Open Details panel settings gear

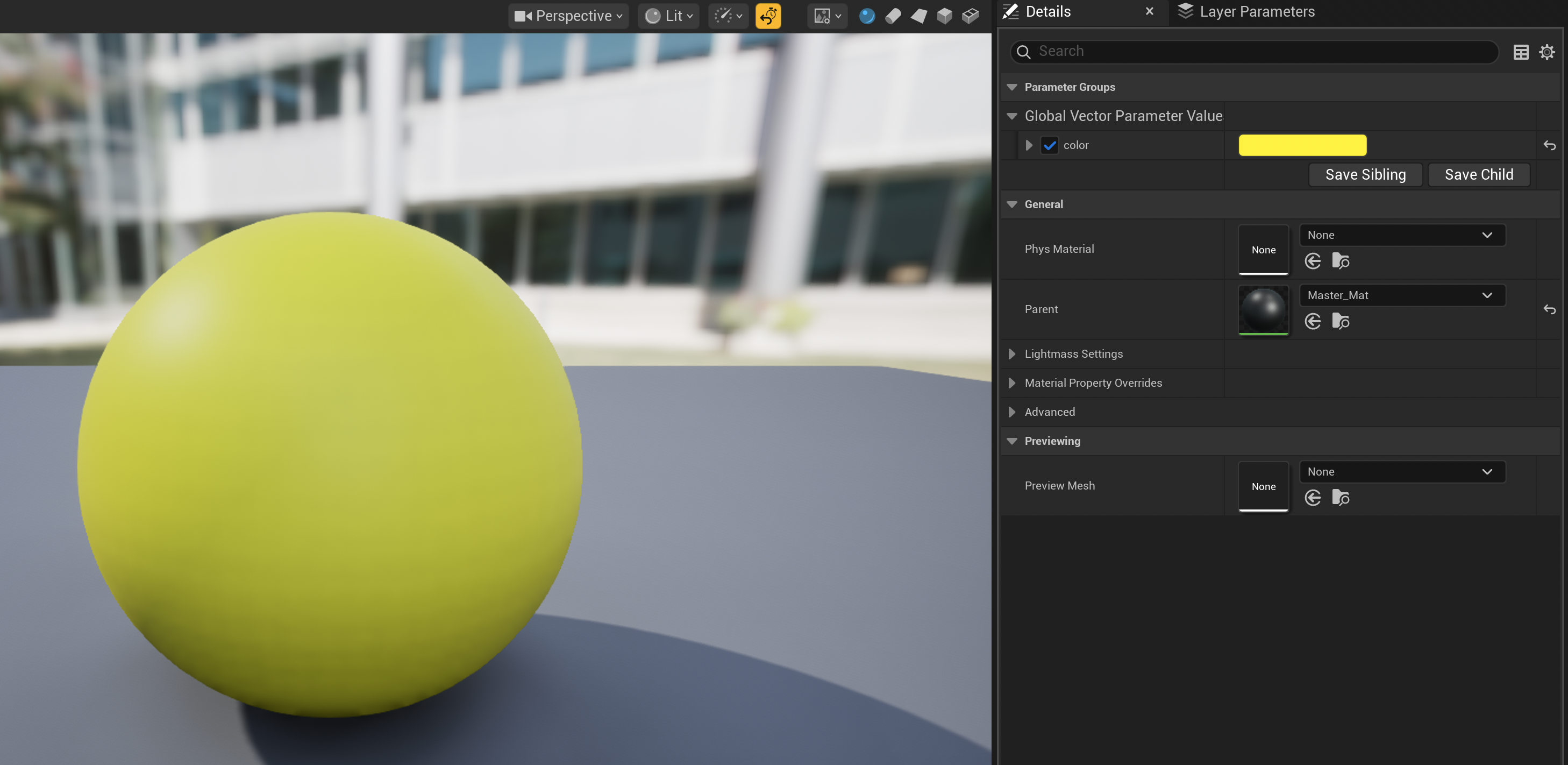(1546, 52)
